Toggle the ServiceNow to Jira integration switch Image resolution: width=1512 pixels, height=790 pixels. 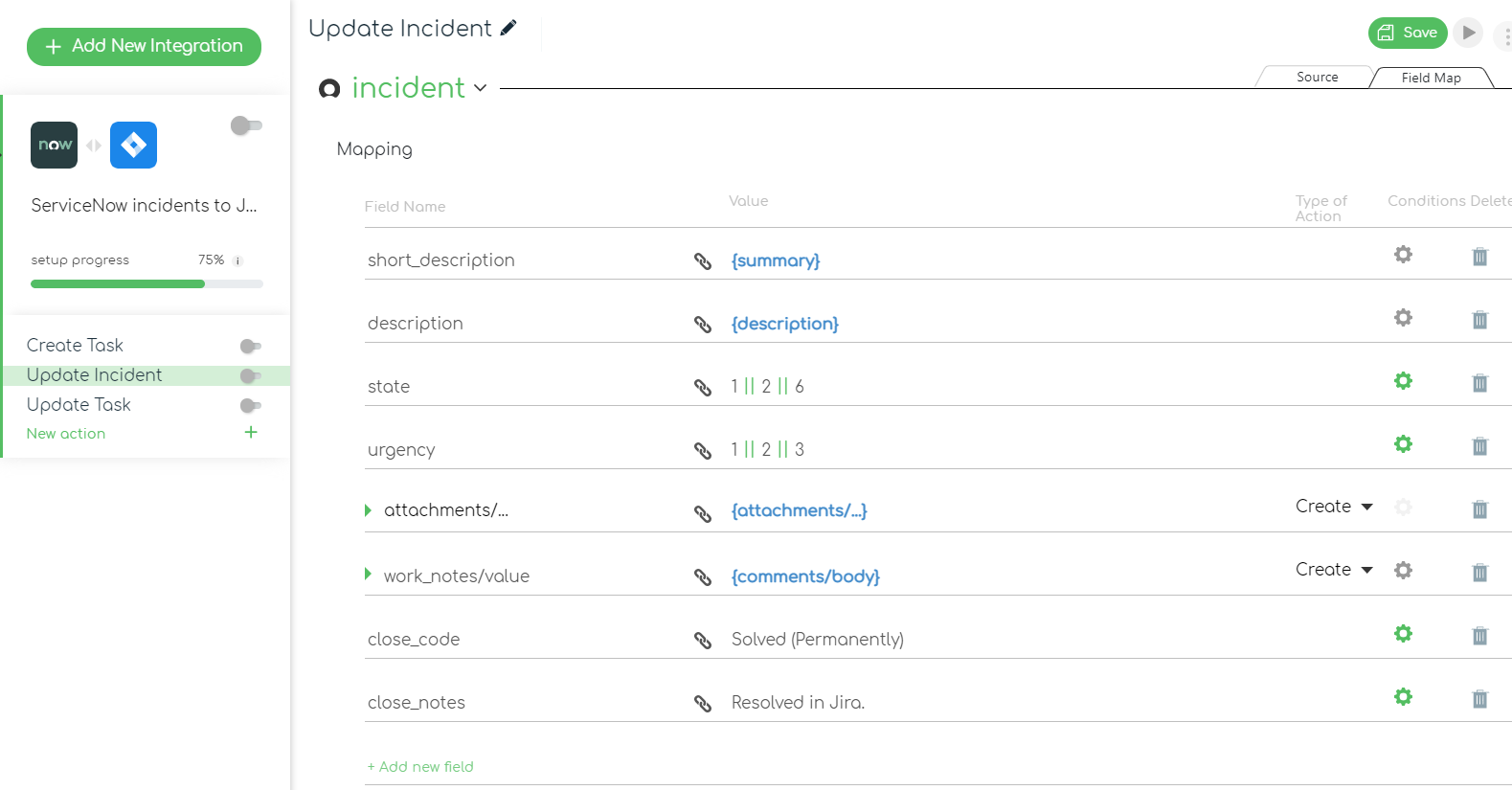[x=246, y=125]
